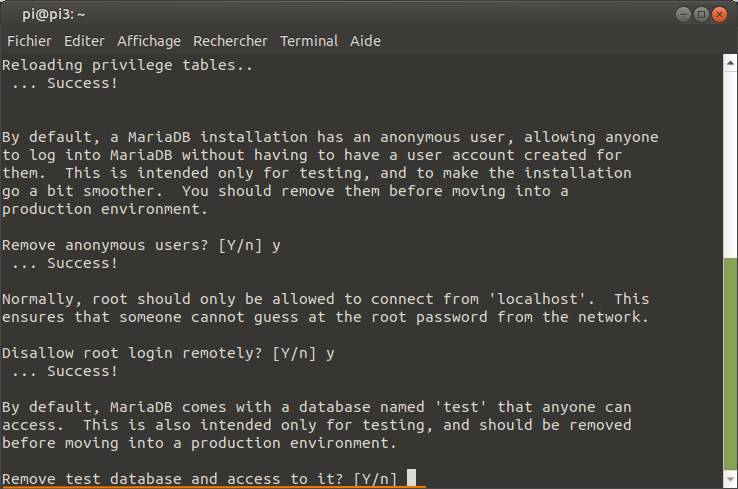Screen dimensions: 738x489
Task: Click the 'Remove anonymous users?' prompt line
Action: click(x=141, y=246)
